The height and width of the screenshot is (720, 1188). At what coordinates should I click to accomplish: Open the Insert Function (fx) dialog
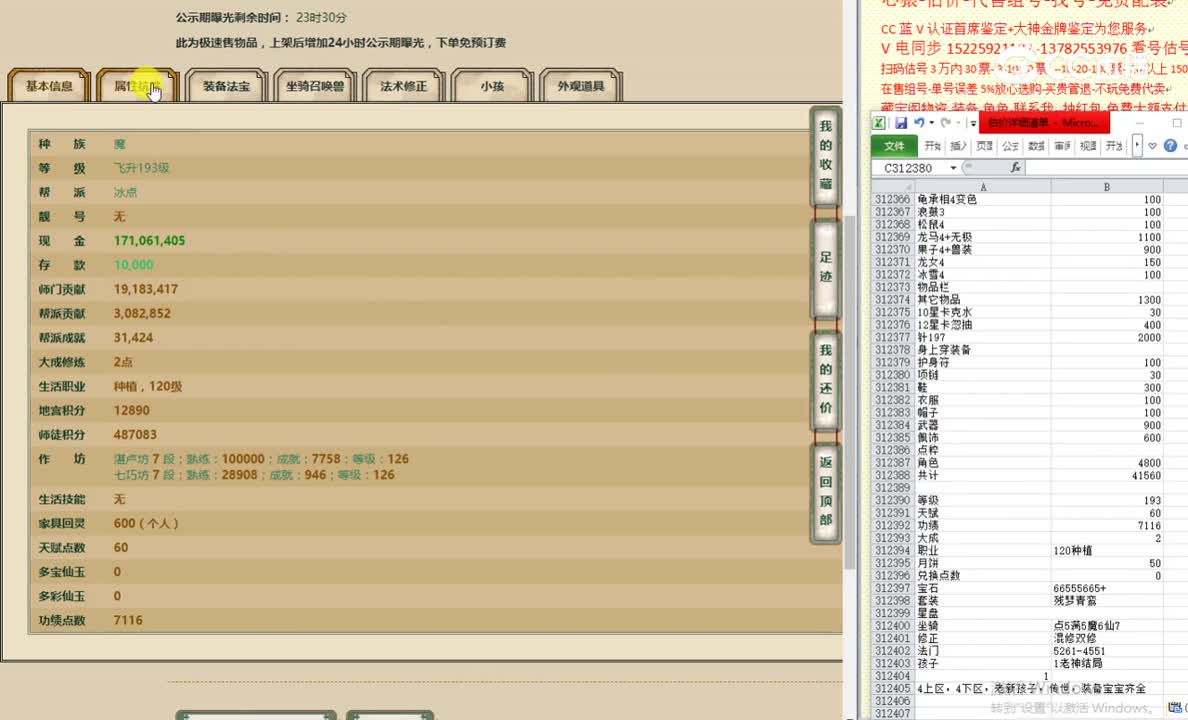pos(1015,167)
